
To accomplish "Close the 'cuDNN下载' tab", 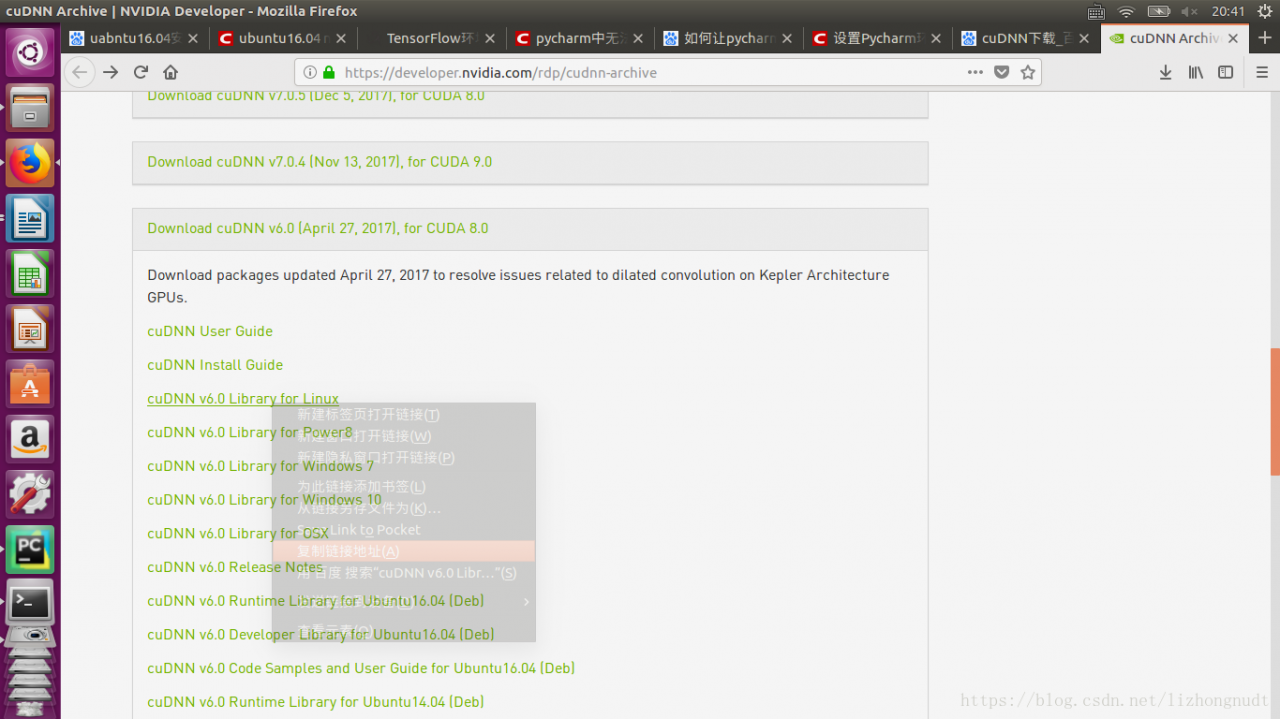I will click(1082, 38).
